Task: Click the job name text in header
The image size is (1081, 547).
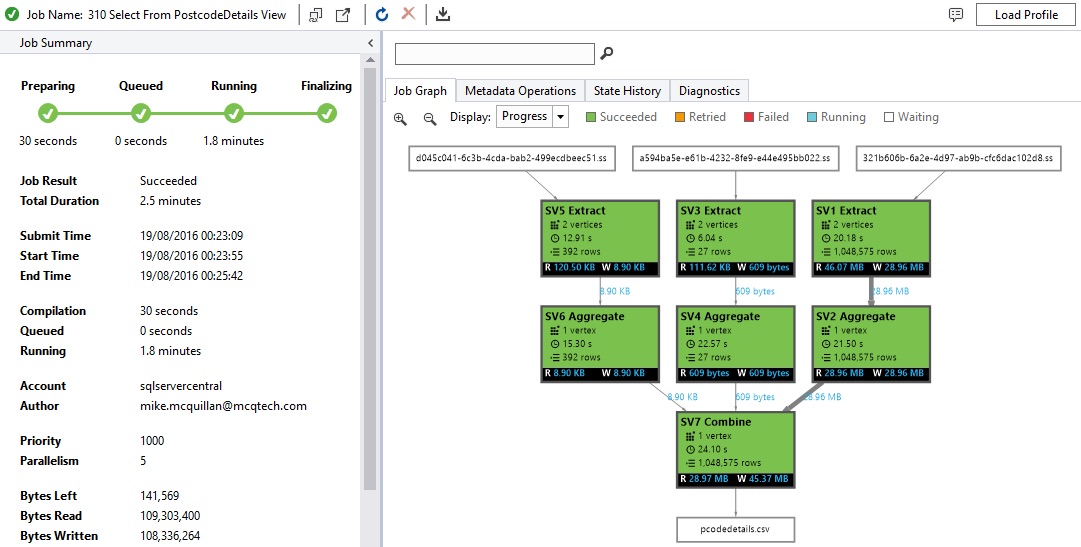Action: (156, 14)
